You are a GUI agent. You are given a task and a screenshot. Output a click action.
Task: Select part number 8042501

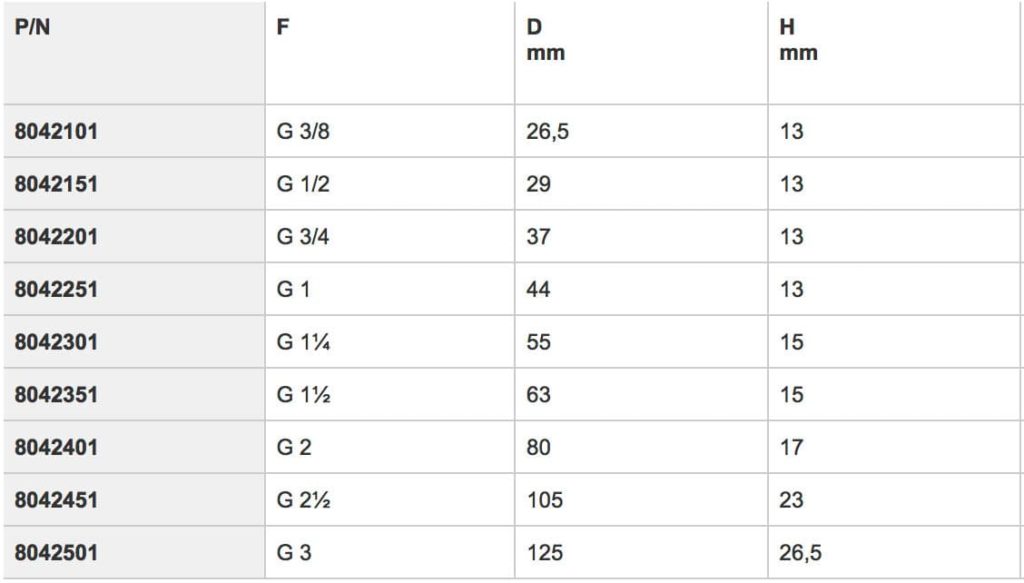click(x=56, y=553)
